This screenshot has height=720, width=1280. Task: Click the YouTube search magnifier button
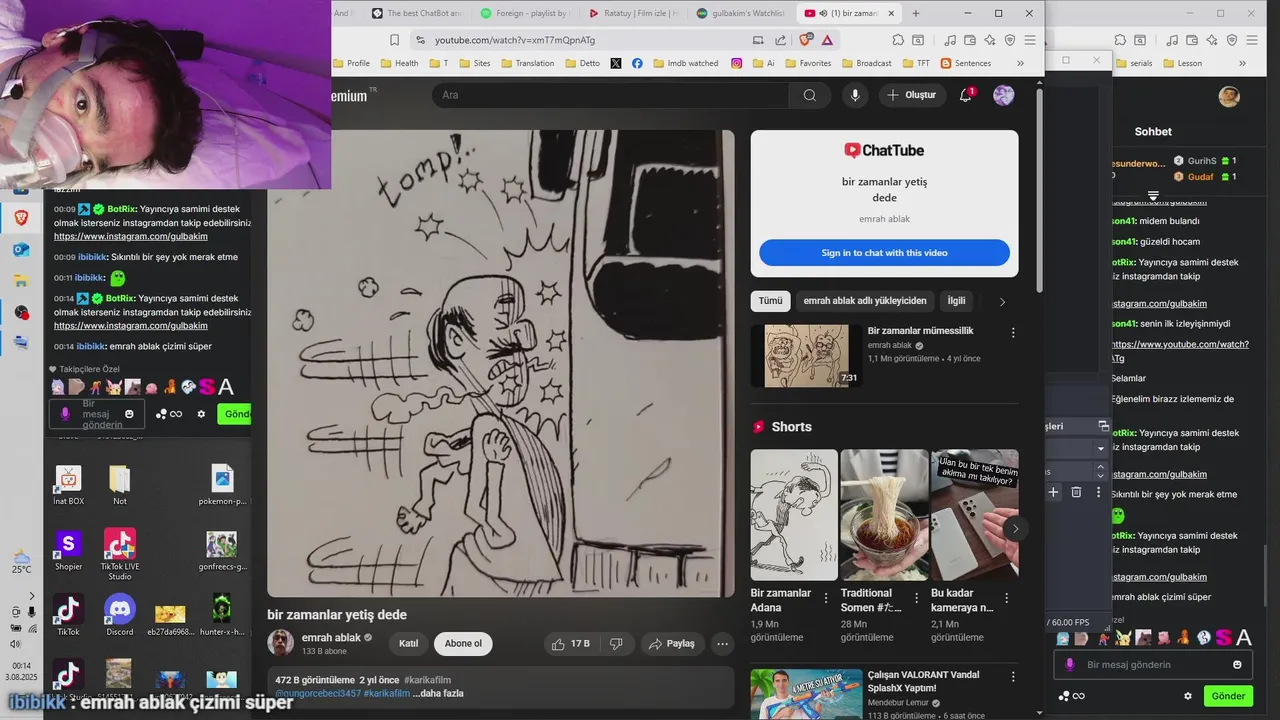[810, 95]
